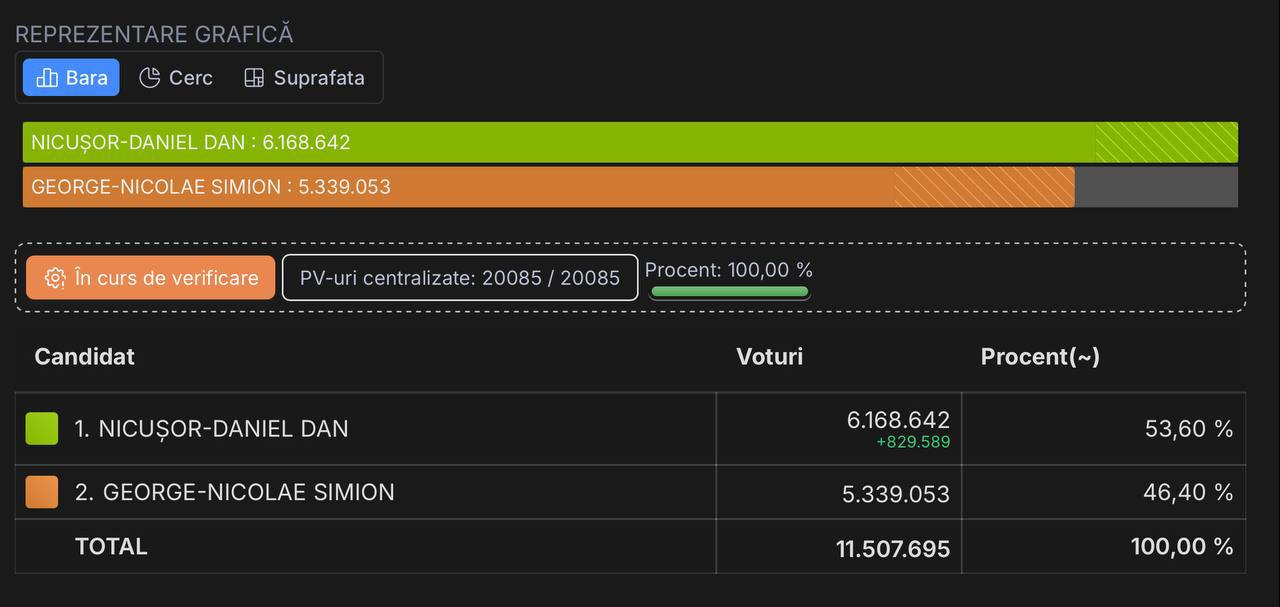Click the +829.589 vote difference label
This screenshot has width=1280, height=607.
[x=912, y=442]
